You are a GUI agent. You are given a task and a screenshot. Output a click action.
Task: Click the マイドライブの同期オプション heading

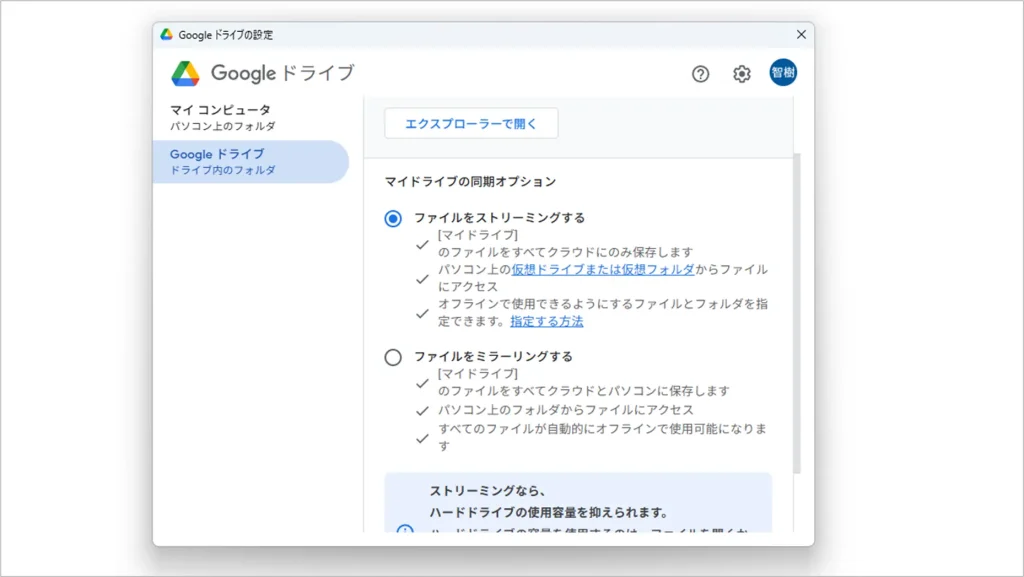tap(470, 182)
